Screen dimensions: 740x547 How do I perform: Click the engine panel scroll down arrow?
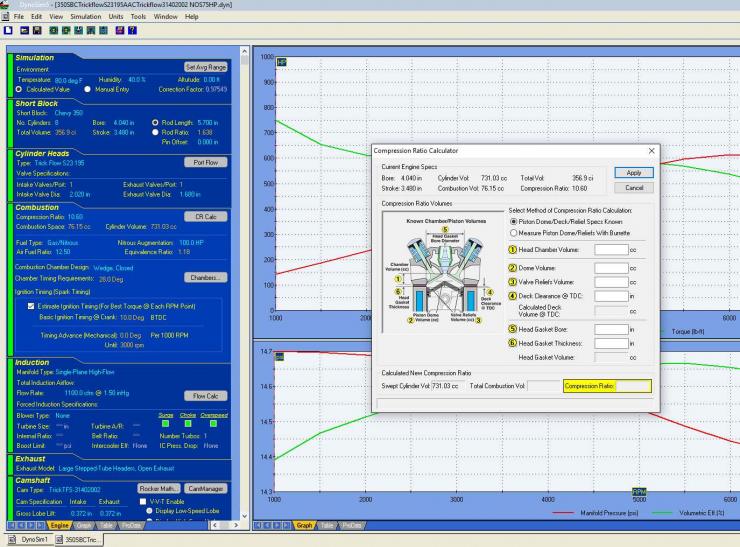point(244,516)
